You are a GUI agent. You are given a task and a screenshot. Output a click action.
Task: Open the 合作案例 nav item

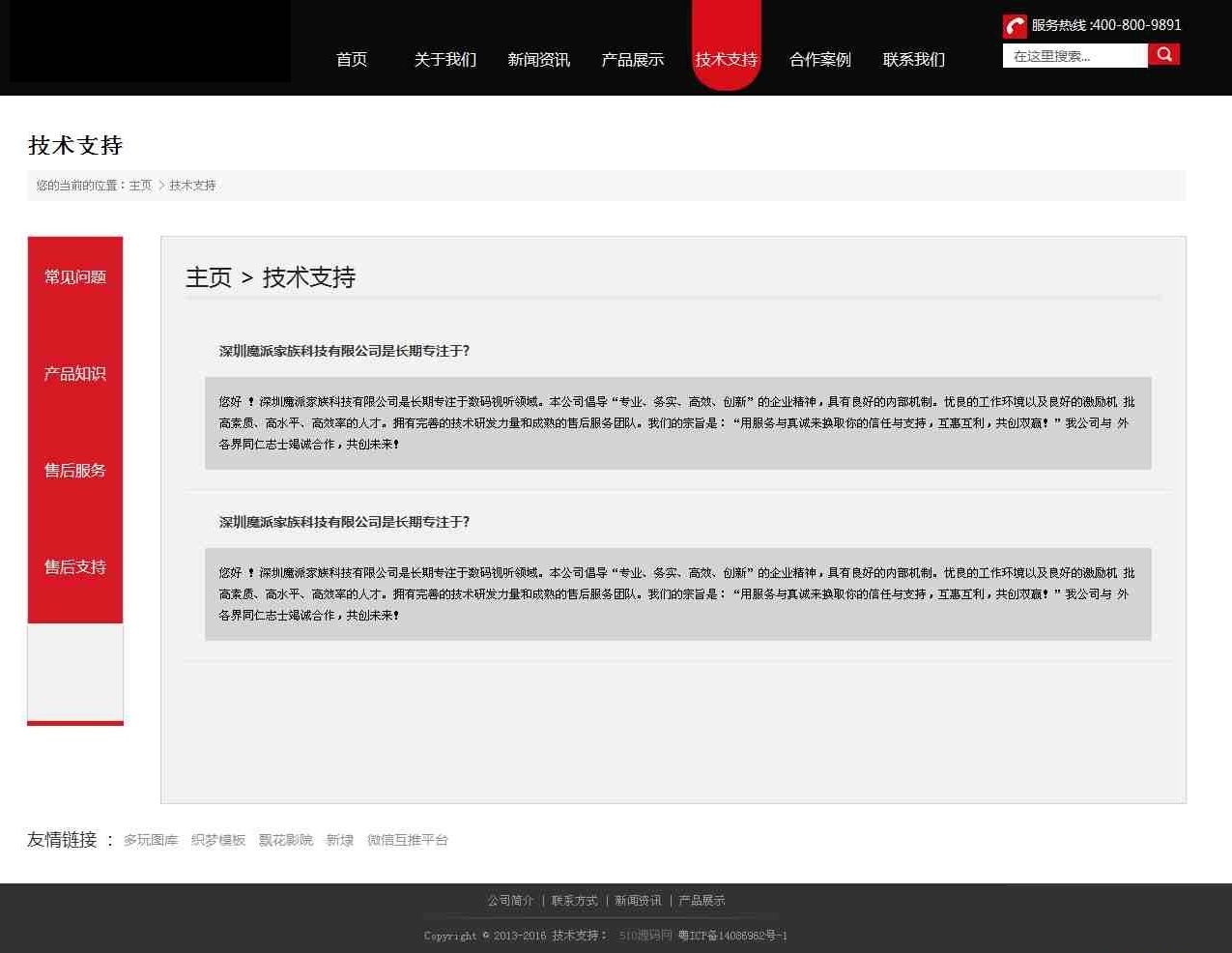(820, 60)
